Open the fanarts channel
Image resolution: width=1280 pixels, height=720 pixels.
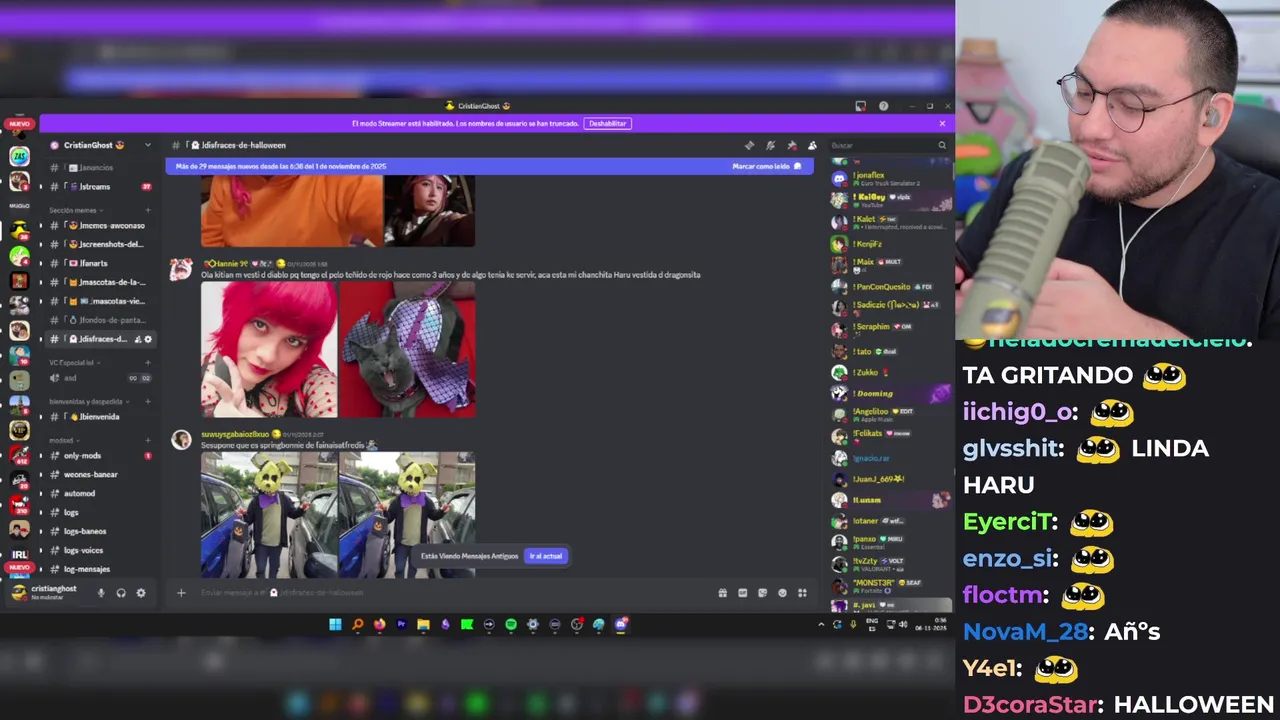tap(100, 263)
